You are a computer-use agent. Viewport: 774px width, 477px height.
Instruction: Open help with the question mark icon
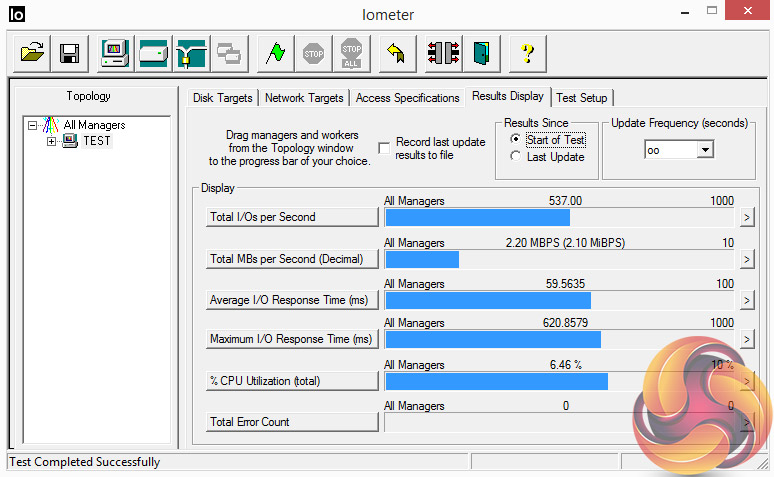click(x=528, y=53)
